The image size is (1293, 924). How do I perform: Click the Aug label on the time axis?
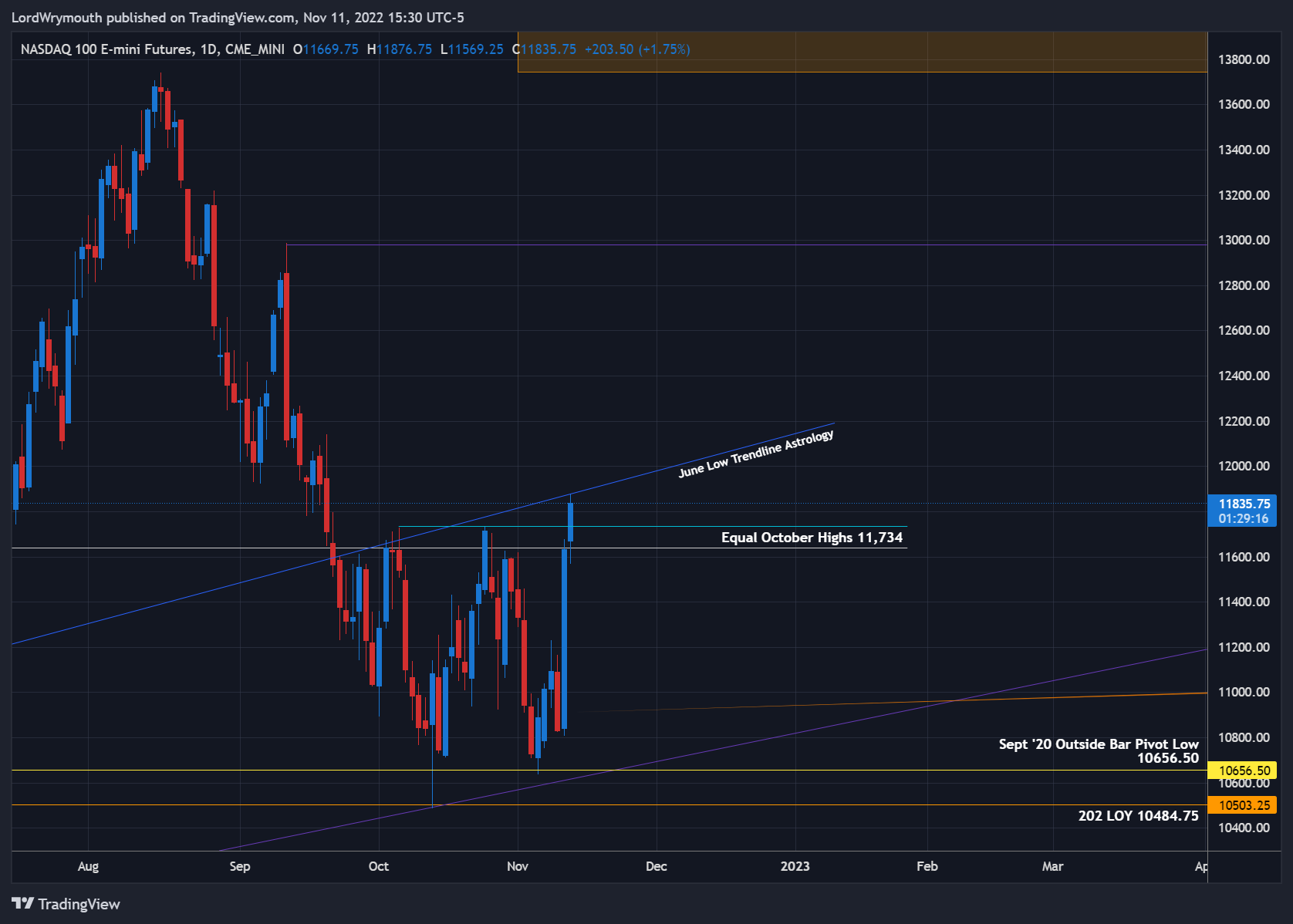coord(88,866)
